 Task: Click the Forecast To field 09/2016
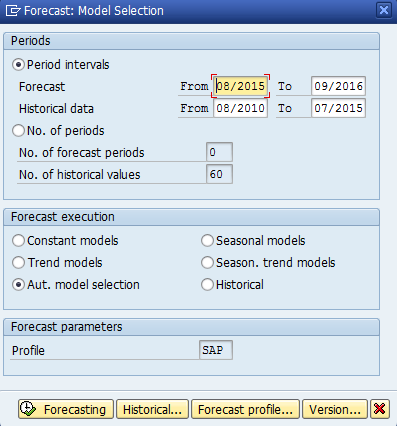coord(338,86)
